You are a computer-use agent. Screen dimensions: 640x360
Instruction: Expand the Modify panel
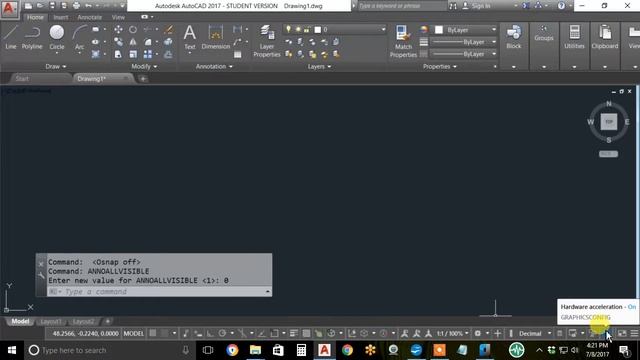tap(144, 67)
